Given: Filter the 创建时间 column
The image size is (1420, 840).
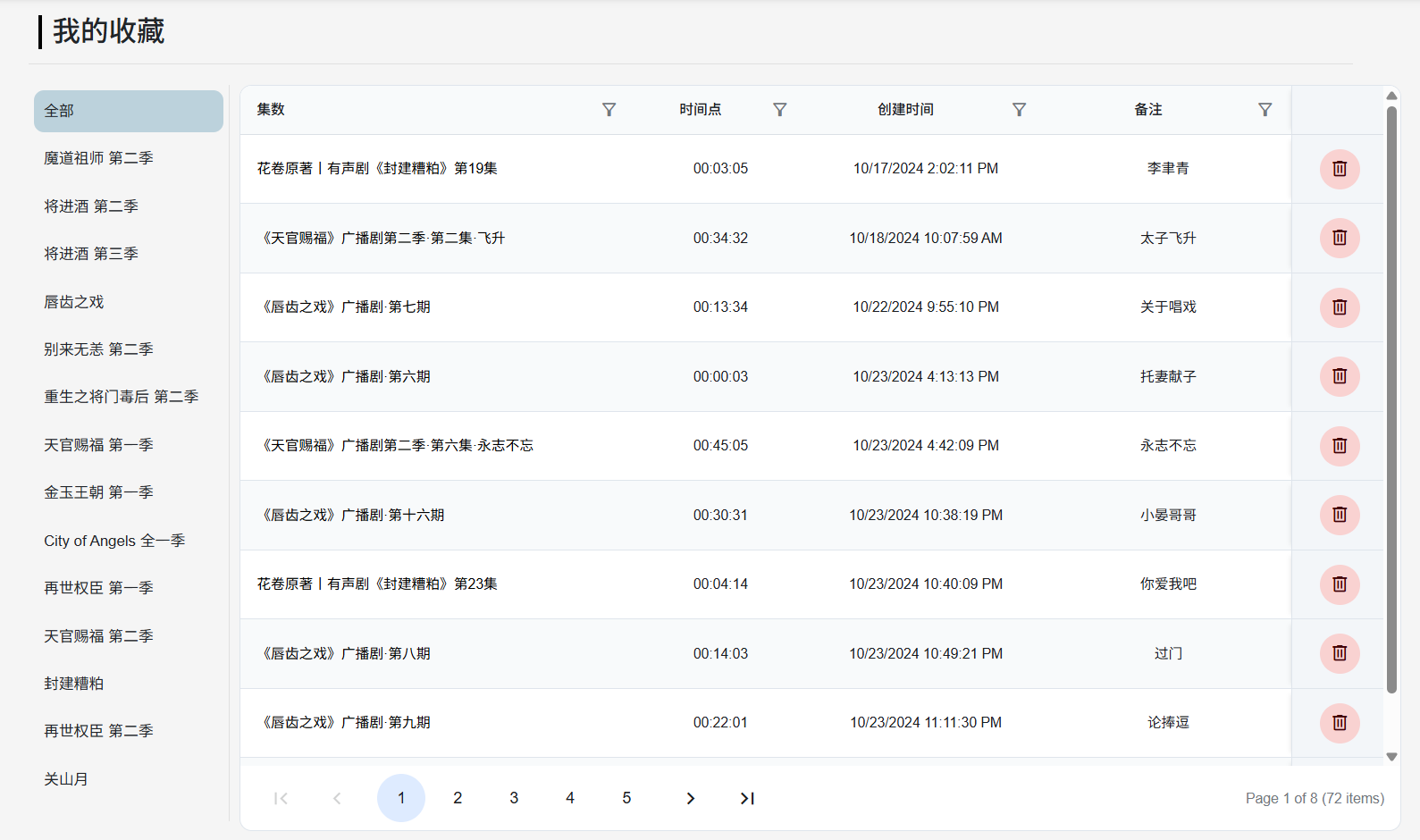Looking at the screenshot, I should 1019,110.
